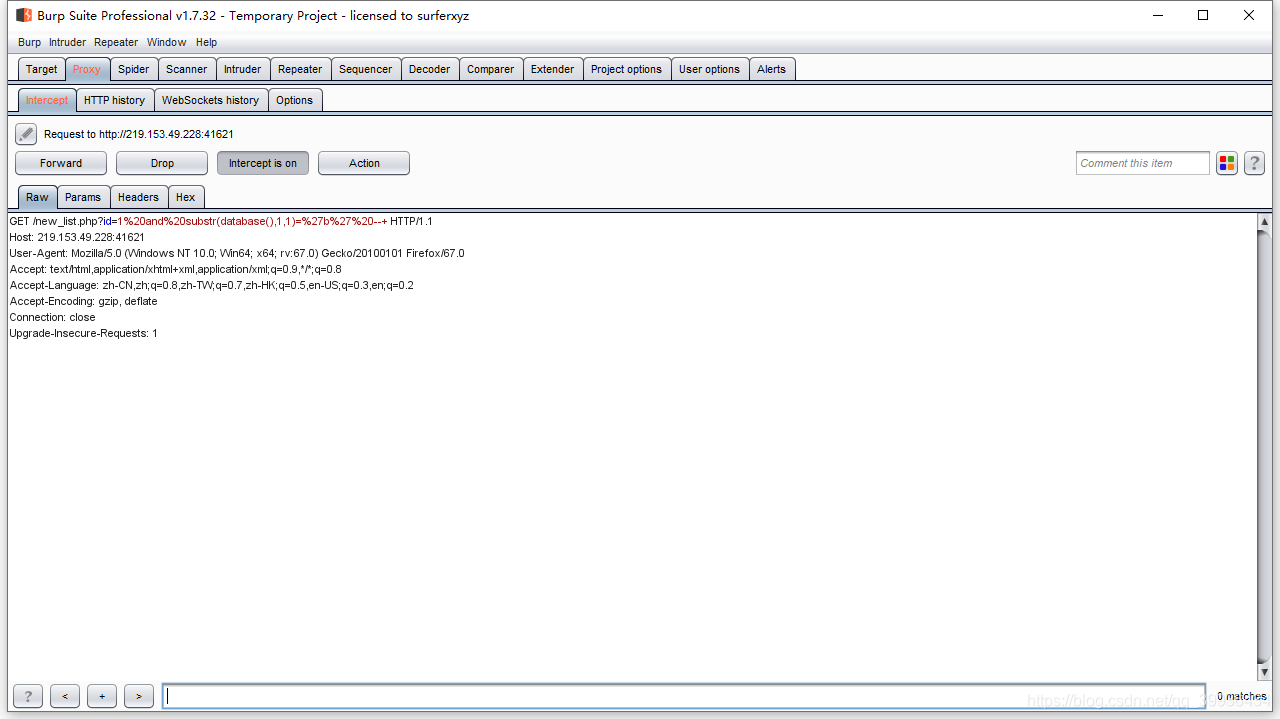Screen dimensions: 1280x719
Task: Click the Accept-Encoding: gzip, deflate line
Action: [84, 301]
